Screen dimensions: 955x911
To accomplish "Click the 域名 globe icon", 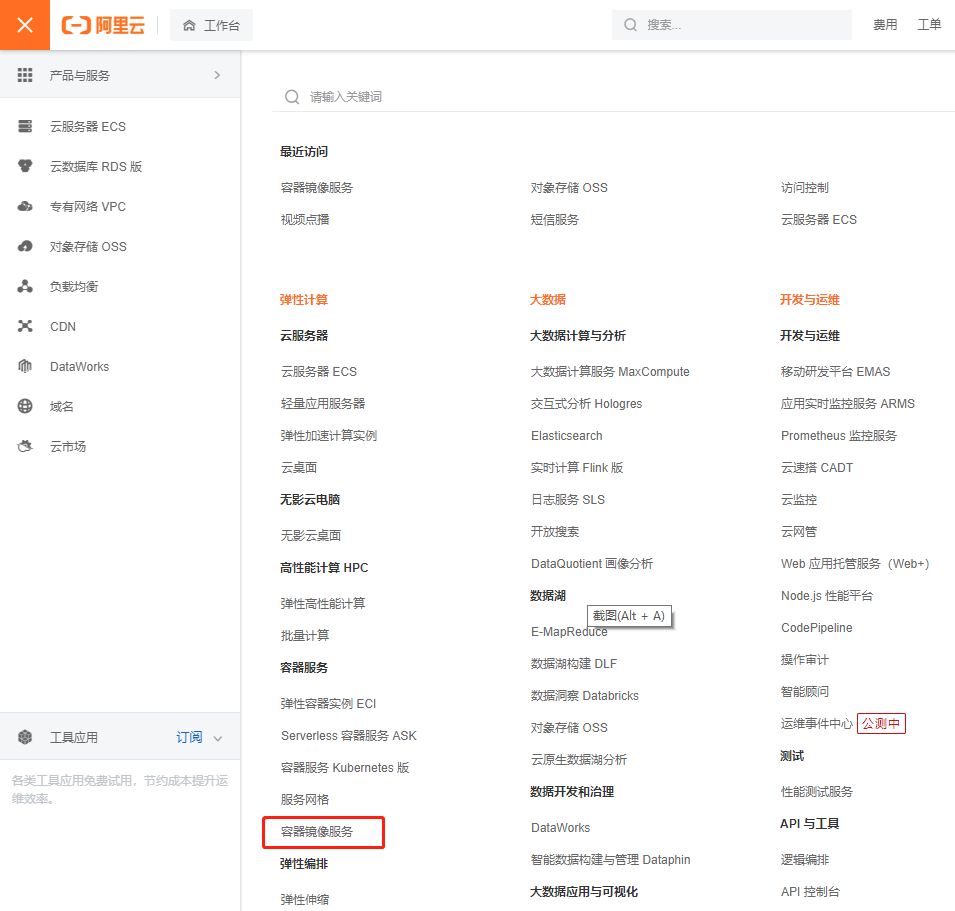I will [x=25, y=406].
